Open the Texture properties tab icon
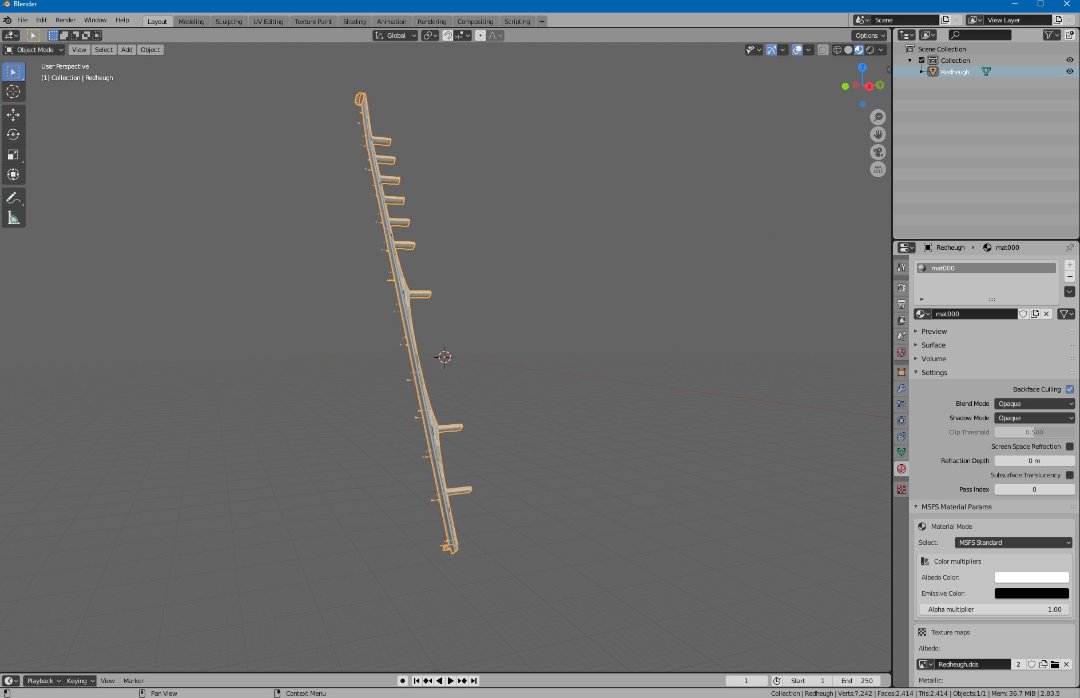This screenshot has width=1080, height=698. tap(902, 489)
